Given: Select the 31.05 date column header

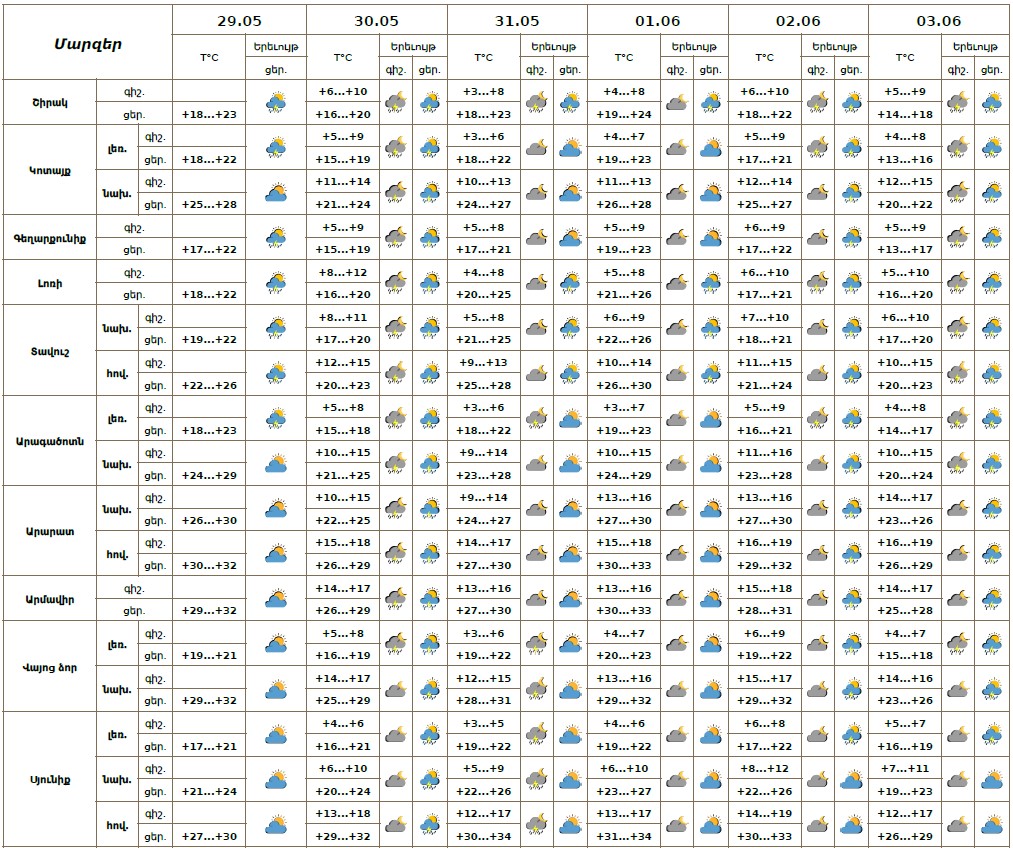Looking at the screenshot, I should click(516, 20).
